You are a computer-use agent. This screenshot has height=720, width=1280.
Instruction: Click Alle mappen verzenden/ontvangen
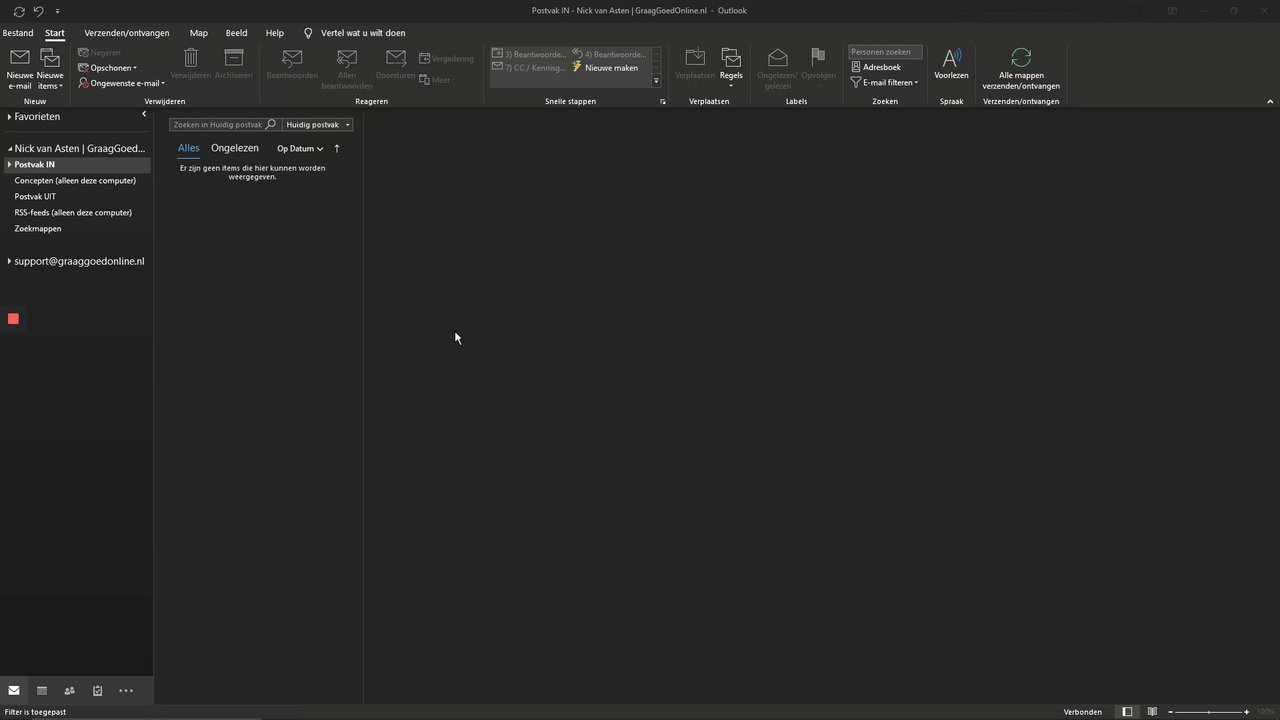pos(1021,69)
